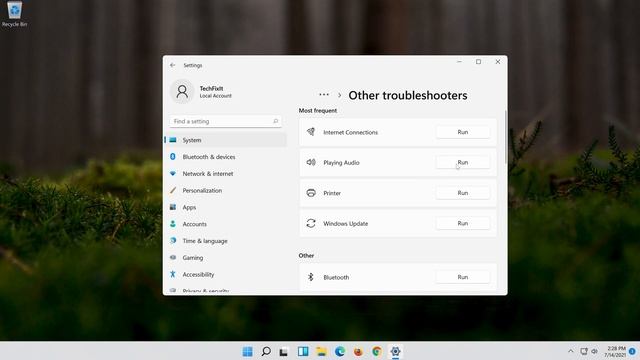640x360 pixels.
Task: Open the taskbar clock and date
Action: [x=616, y=351]
